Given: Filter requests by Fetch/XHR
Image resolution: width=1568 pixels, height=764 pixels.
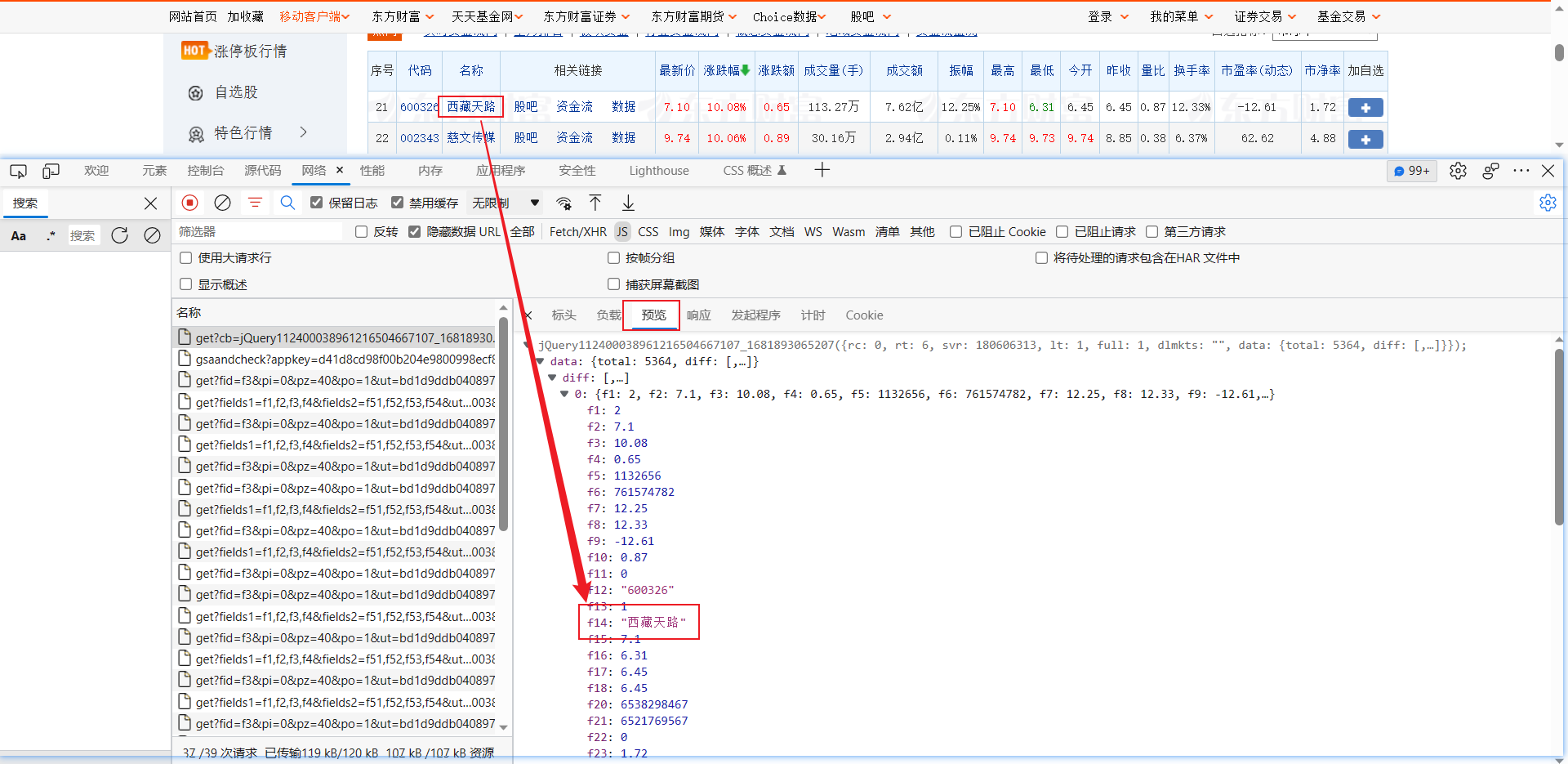Looking at the screenshot, I should pyautogui.click(x=578, y=232).
